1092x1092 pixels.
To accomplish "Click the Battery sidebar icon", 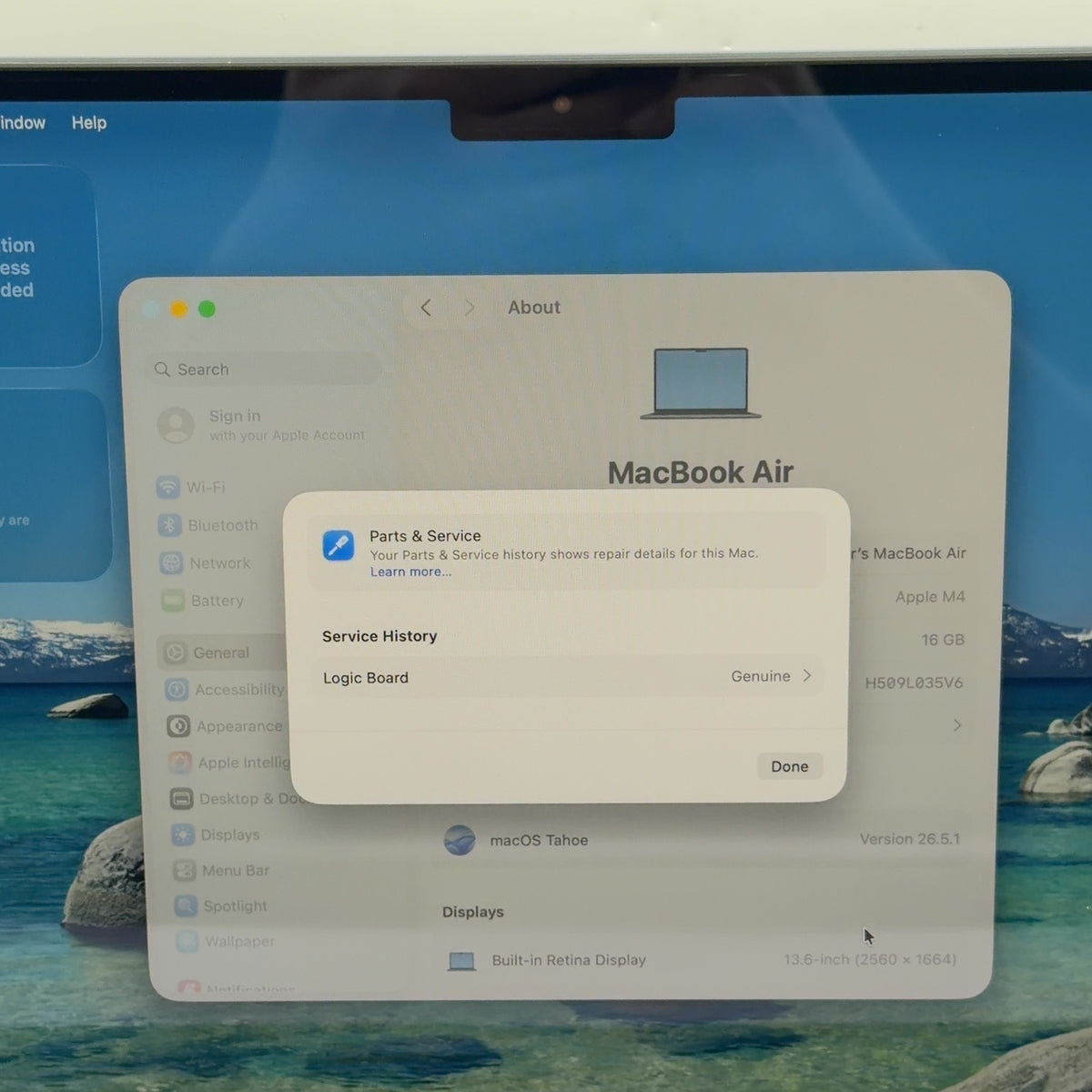I will pos(173,601).
